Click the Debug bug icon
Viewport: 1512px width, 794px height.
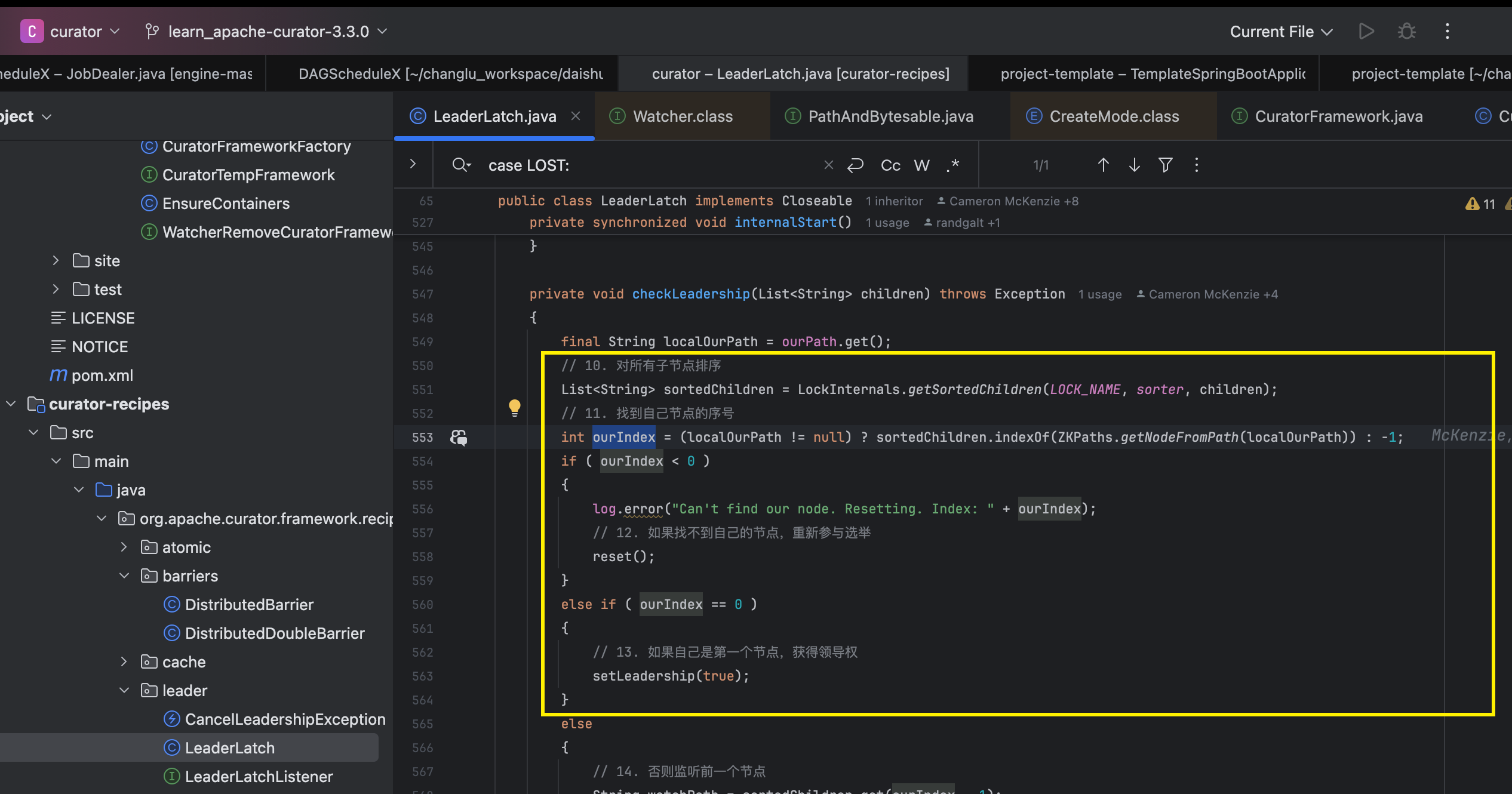coord(1407,31)
